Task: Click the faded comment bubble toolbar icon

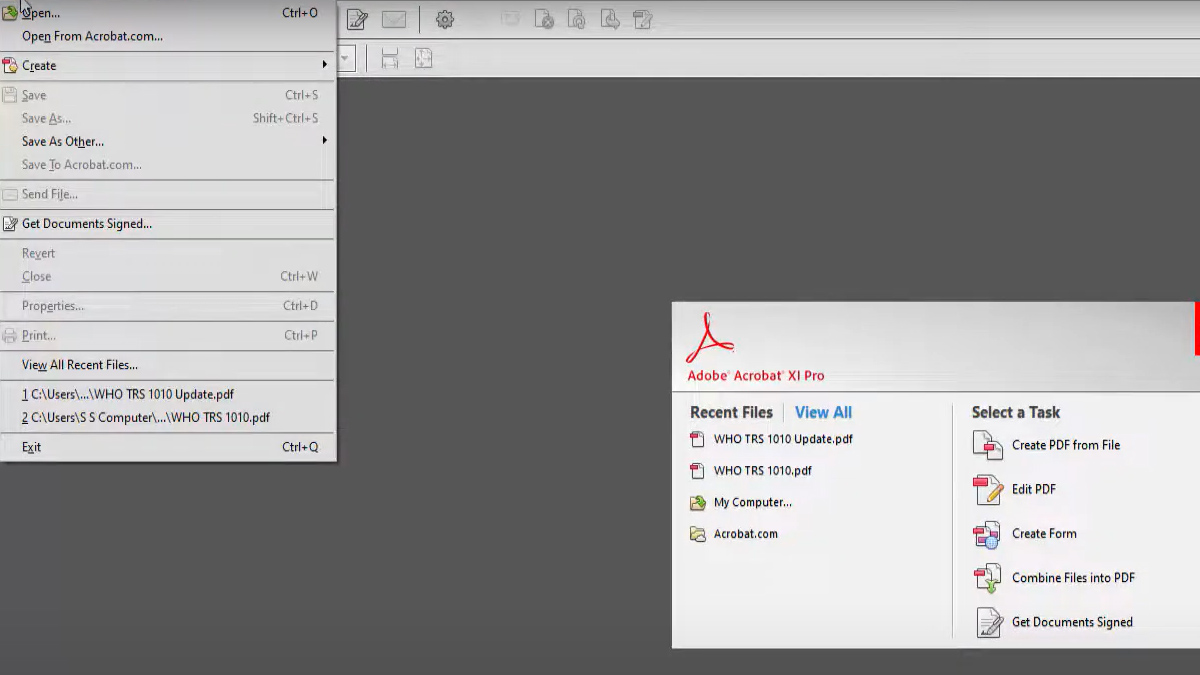Action: (511, 18)
